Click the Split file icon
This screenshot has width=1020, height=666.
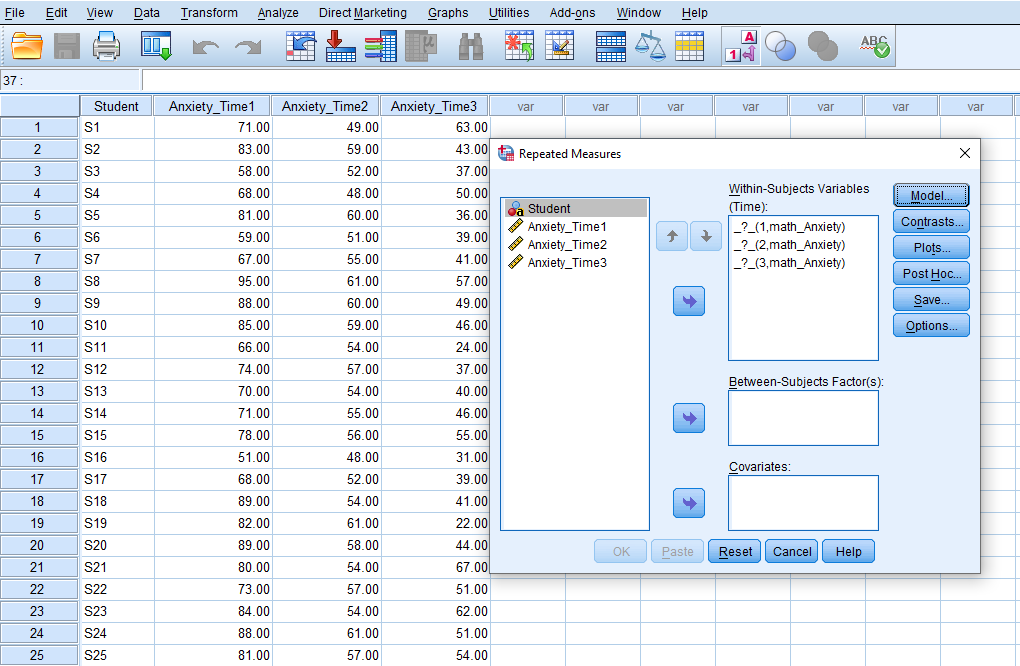[611, 46]
